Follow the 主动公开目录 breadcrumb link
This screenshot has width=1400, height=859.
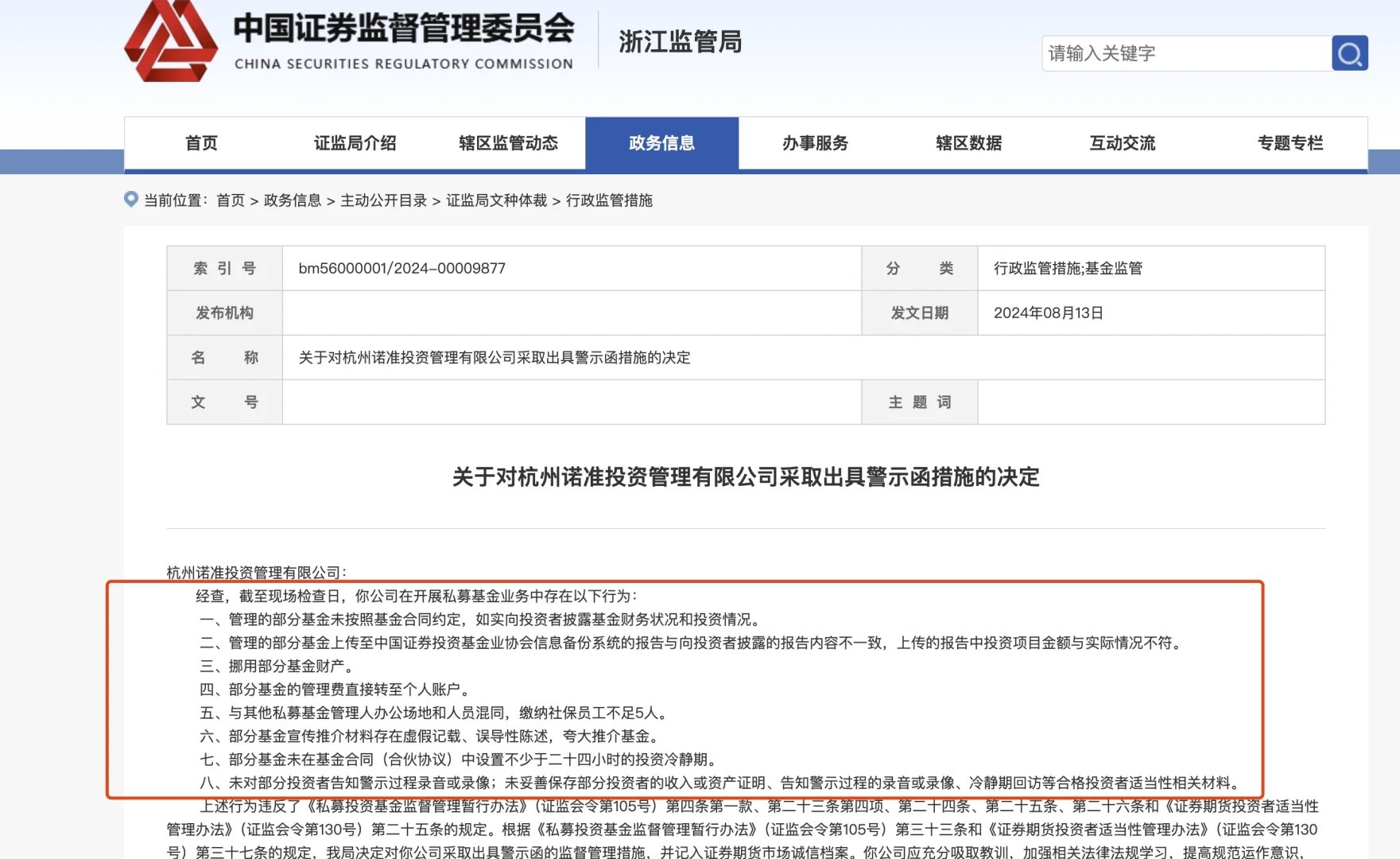click(x=384, y=200)
